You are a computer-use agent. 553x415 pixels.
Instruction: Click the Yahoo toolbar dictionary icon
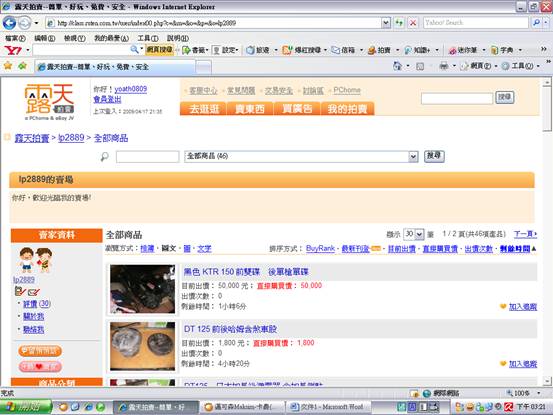click(x=495, y=50)
